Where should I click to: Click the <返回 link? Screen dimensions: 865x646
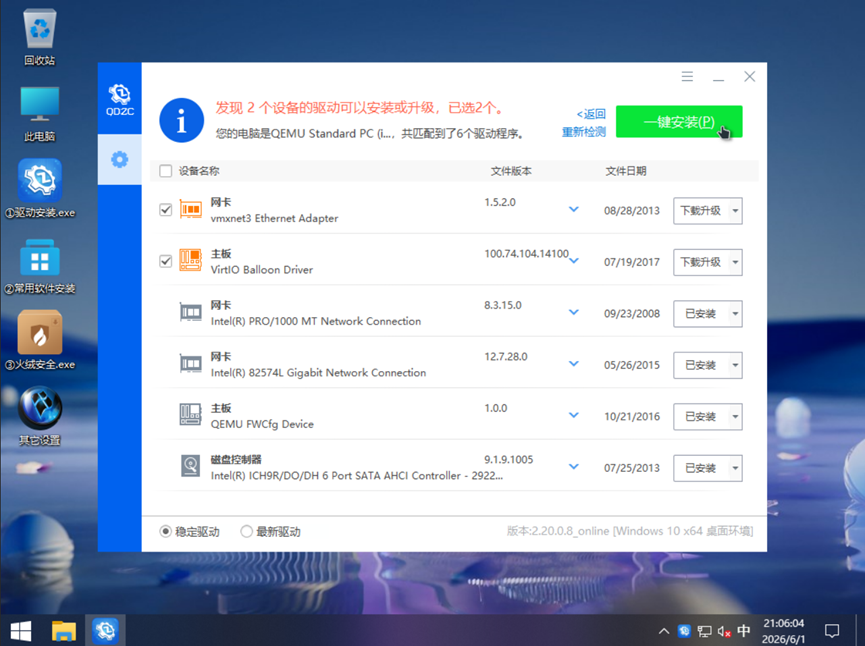click(x=591, y=114)
